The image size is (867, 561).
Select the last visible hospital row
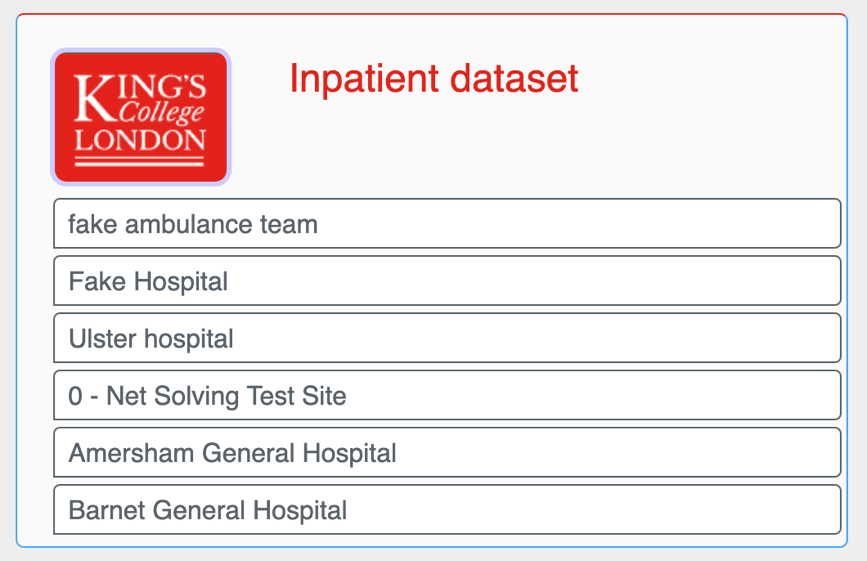pos(447,510)
